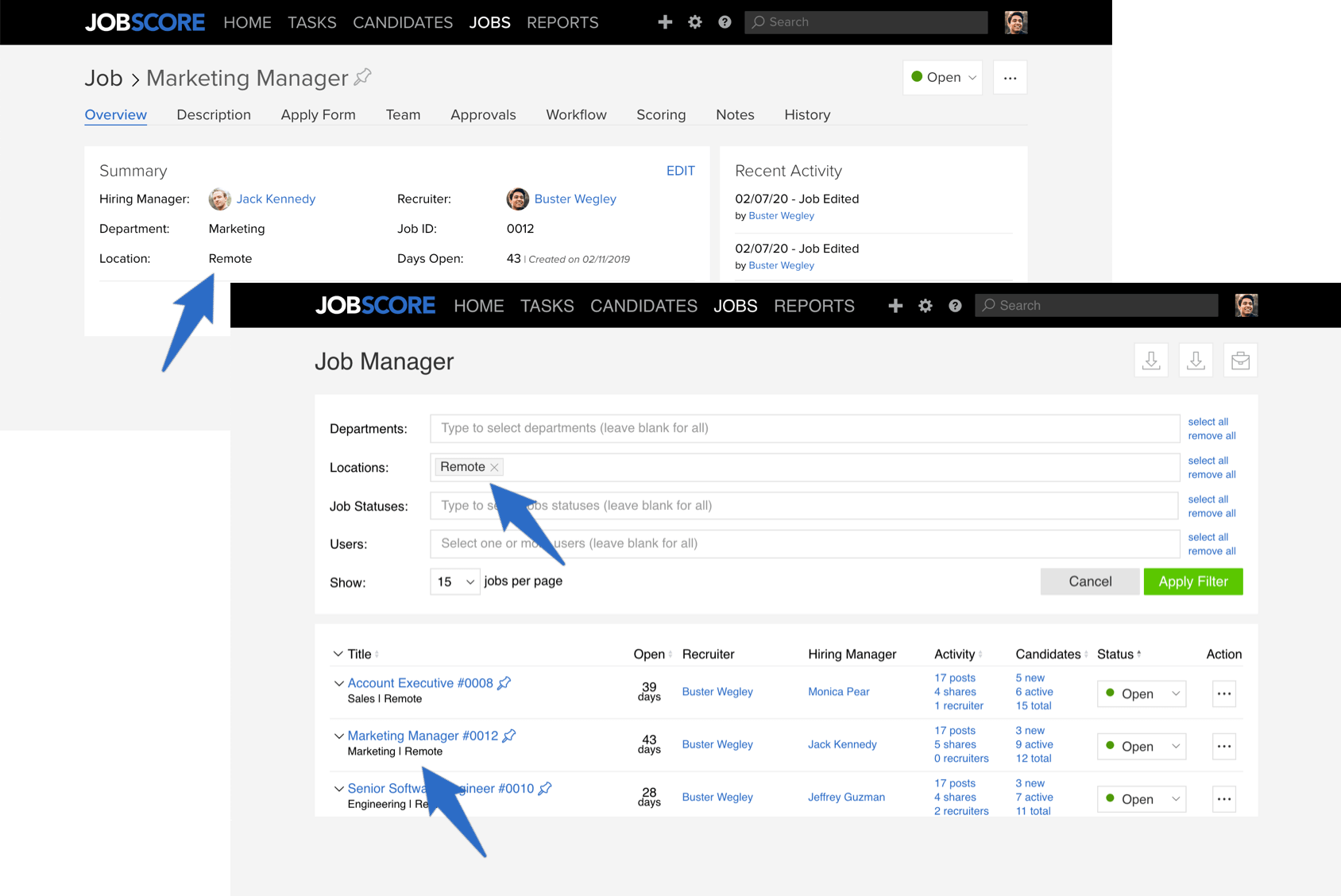Open the job status dropdown showing Open on the Job page
The image size is (1341, 896).
(943, 77)
